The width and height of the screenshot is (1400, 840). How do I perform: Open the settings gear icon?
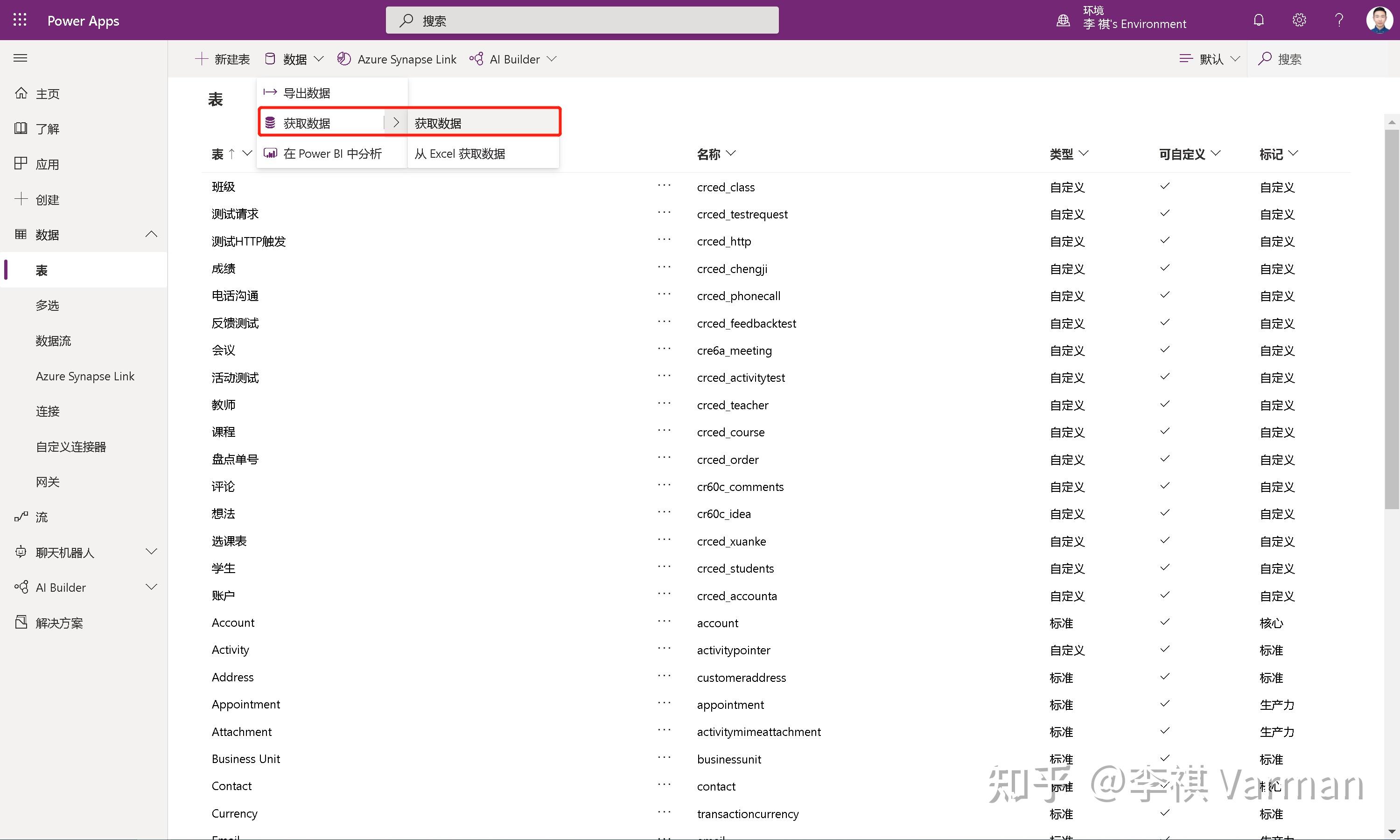coord(1299,21)
